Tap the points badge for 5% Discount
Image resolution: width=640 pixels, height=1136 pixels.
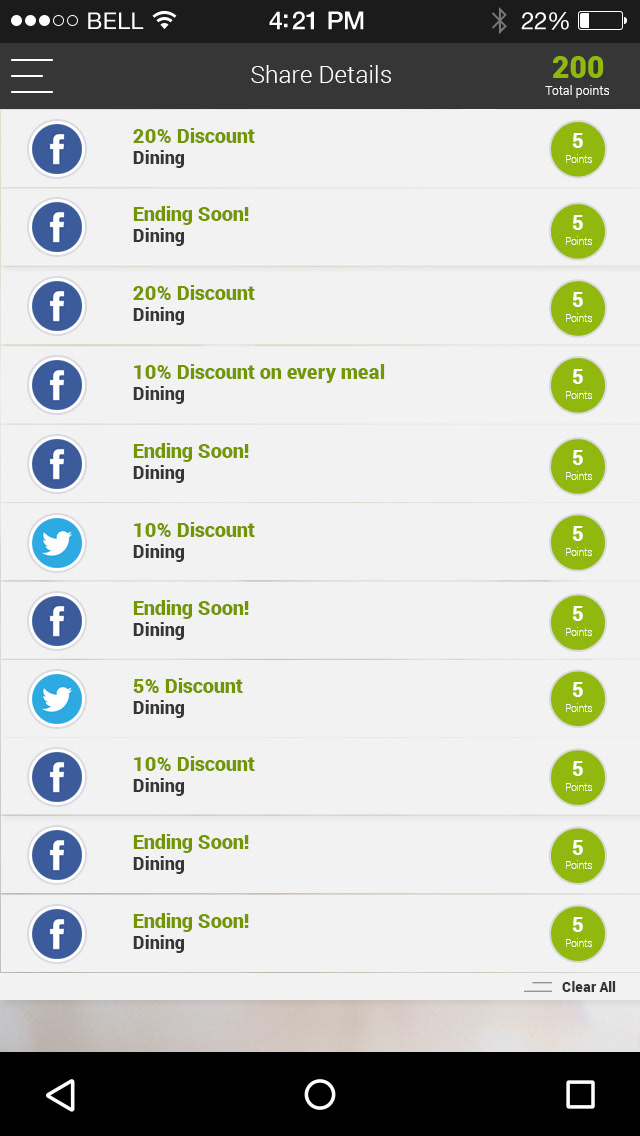(578, 698)
